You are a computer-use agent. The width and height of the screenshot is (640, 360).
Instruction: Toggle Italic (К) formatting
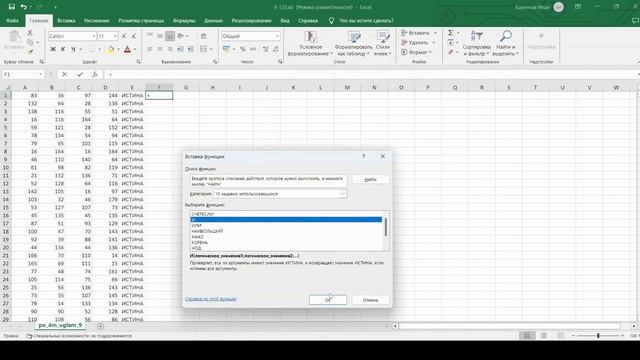[x=63, y=49]
